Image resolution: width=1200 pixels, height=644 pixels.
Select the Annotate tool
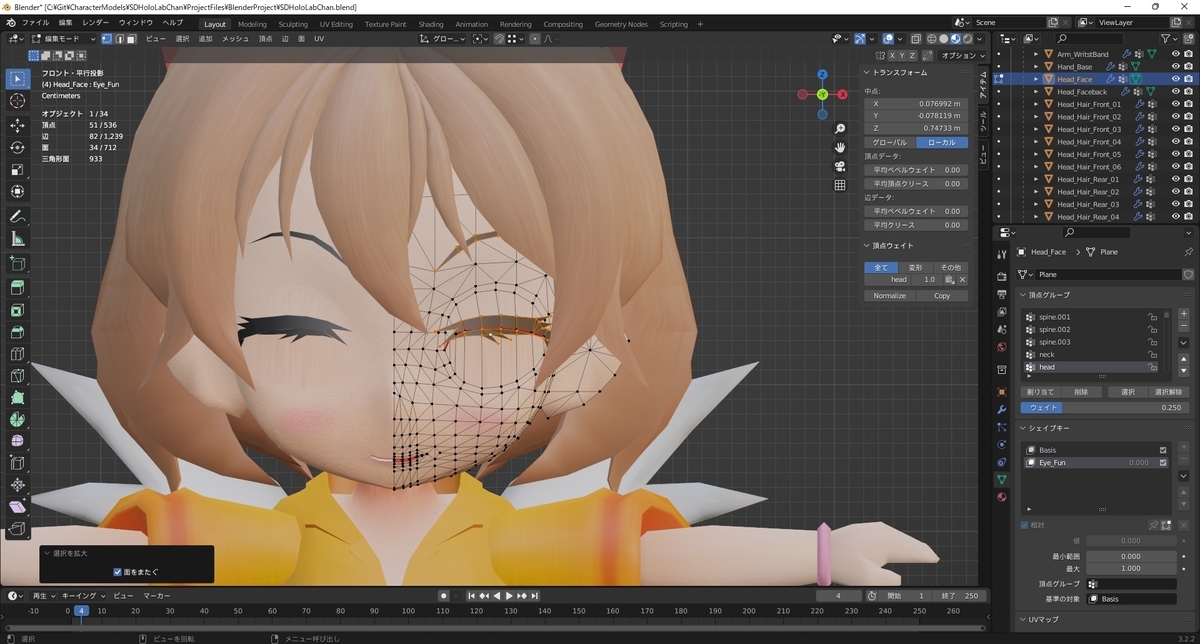coord(17,216)
